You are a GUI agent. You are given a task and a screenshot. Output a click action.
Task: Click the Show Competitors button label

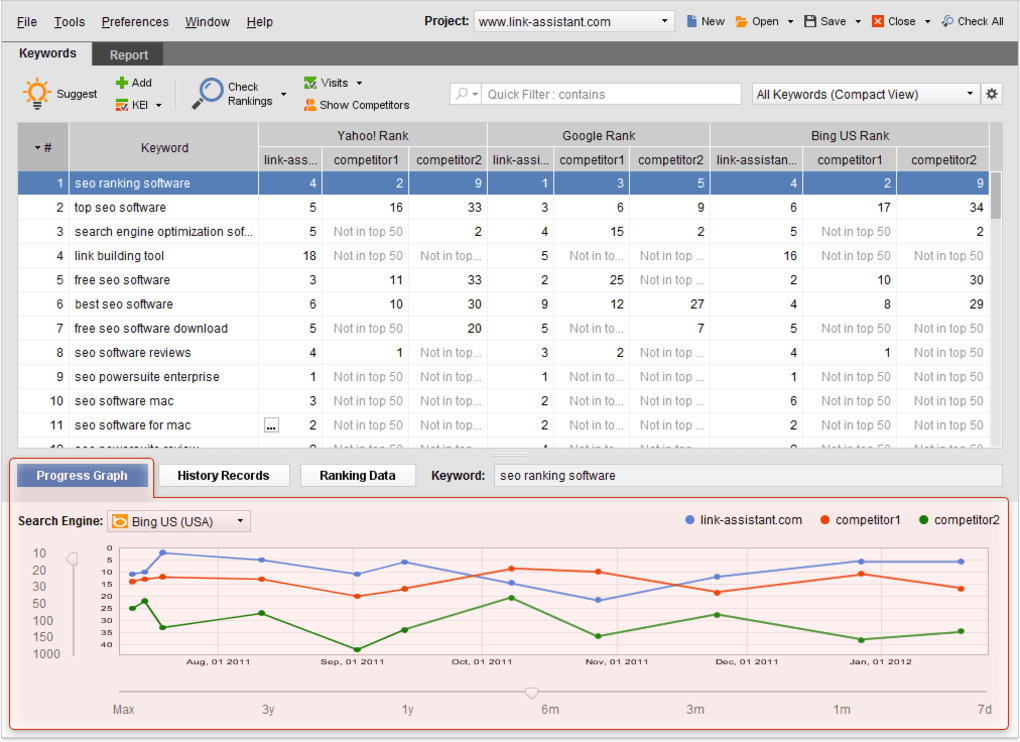[364, 105]
